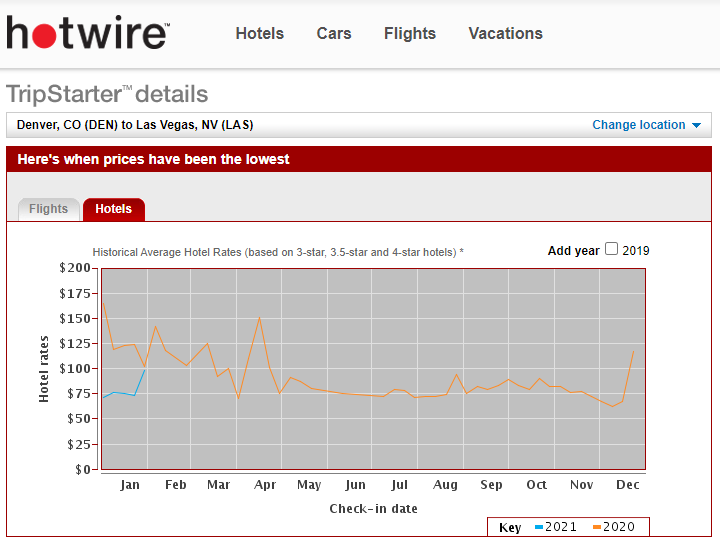Click the Check-in date axis title
This screenshot has width=720, height=544.
[374, 509]
